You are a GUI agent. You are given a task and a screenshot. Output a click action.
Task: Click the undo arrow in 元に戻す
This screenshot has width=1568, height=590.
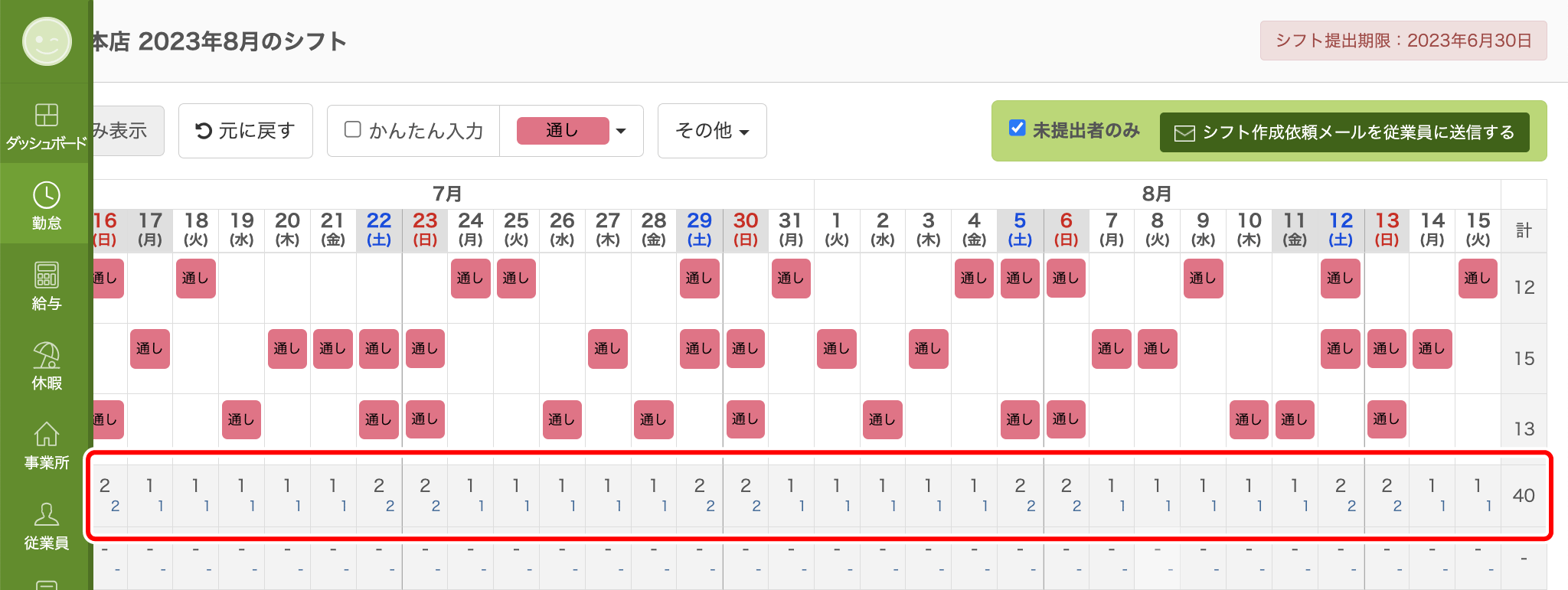tap(204, 131)
